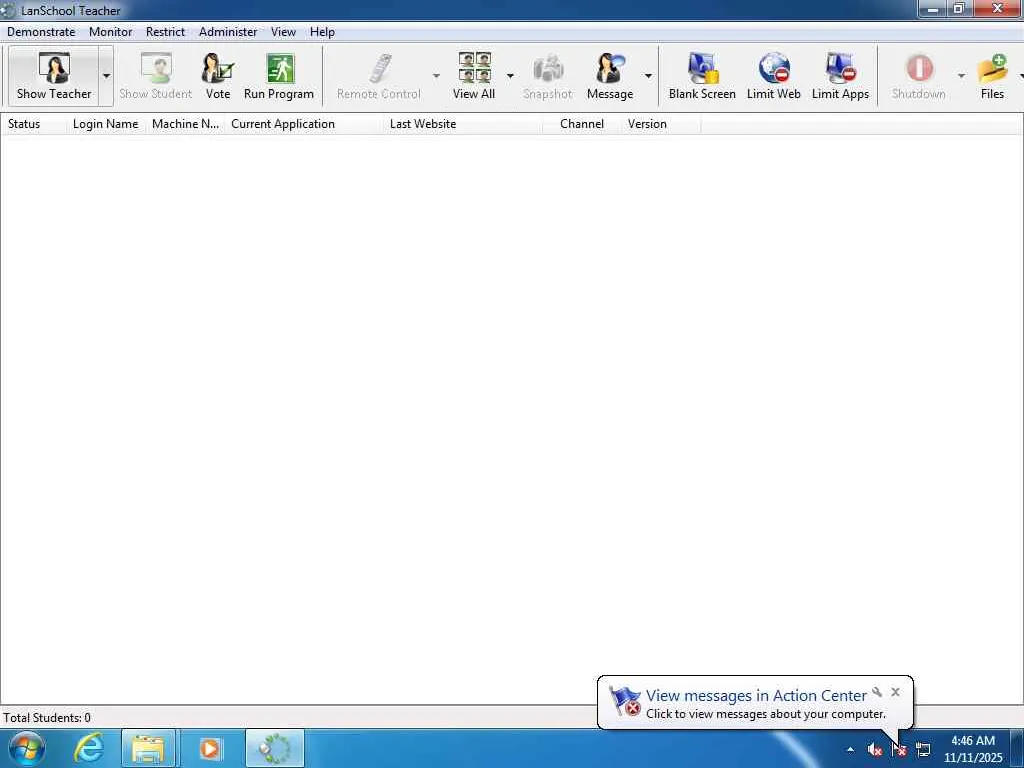This screenshot has height=768, width=1024.
Task: Sort by the Channel column header
Action: [582, 124]
